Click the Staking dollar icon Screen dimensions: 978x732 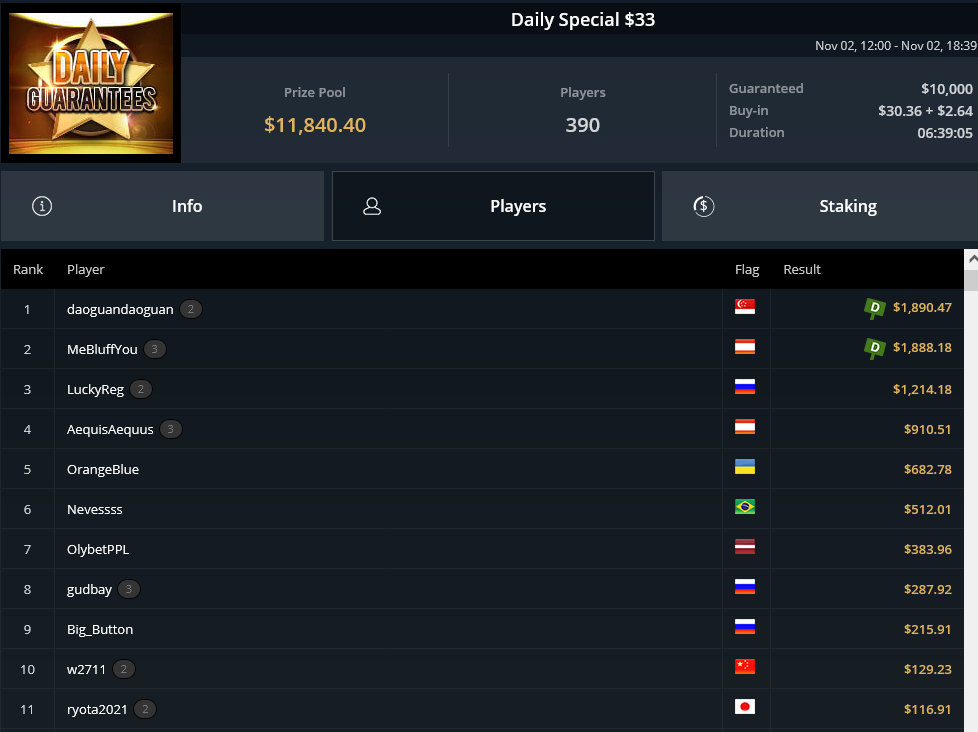pyautogui.click(x=704, y=206)
